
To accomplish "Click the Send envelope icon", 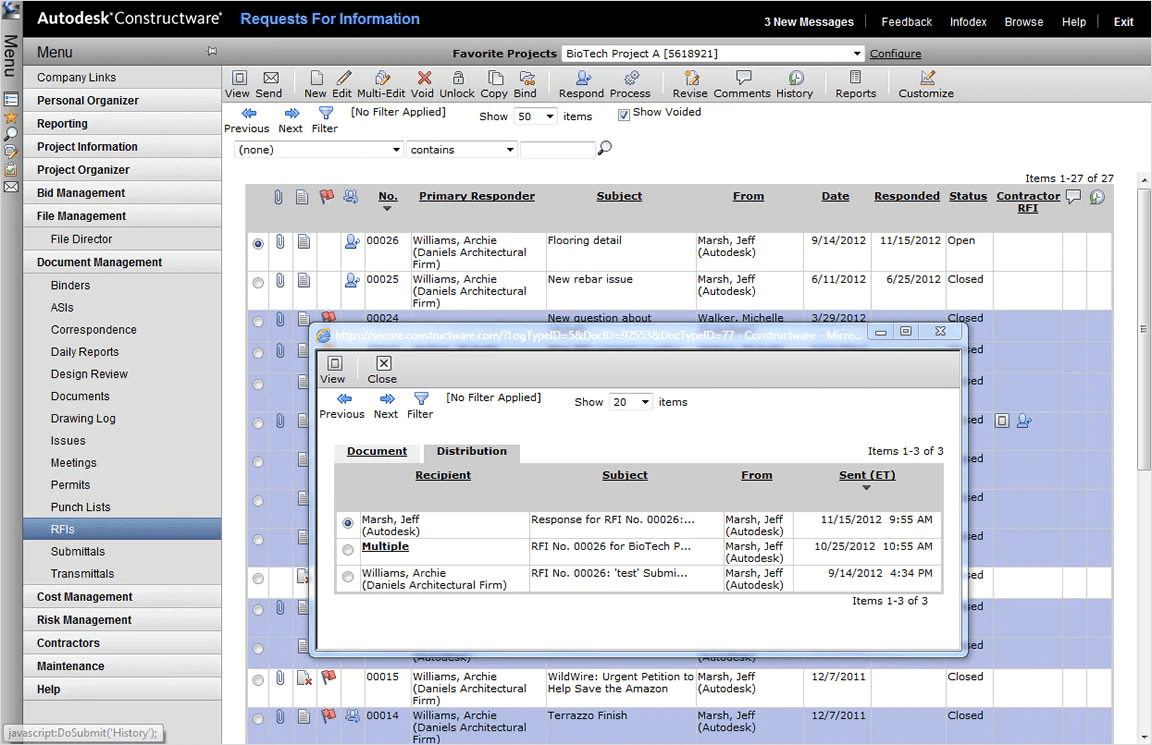I will 270,78.
